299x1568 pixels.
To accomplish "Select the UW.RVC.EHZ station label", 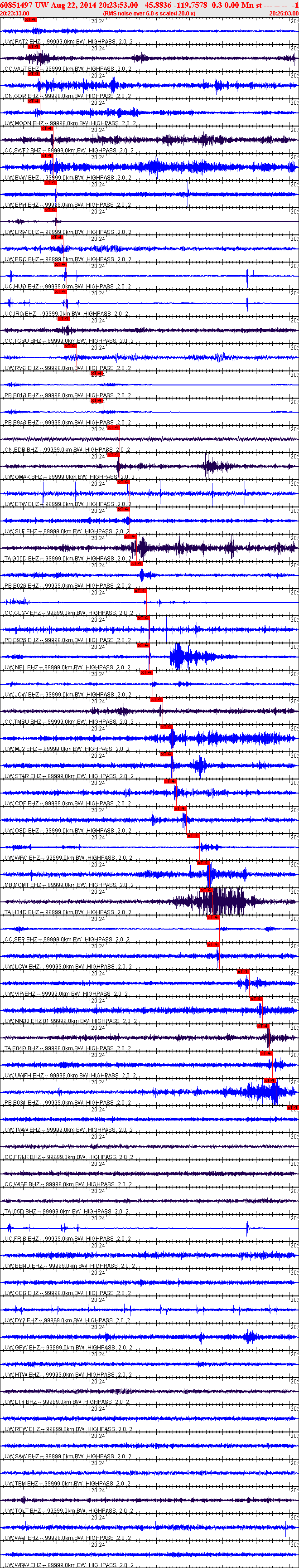I will (x=68, y=368).
